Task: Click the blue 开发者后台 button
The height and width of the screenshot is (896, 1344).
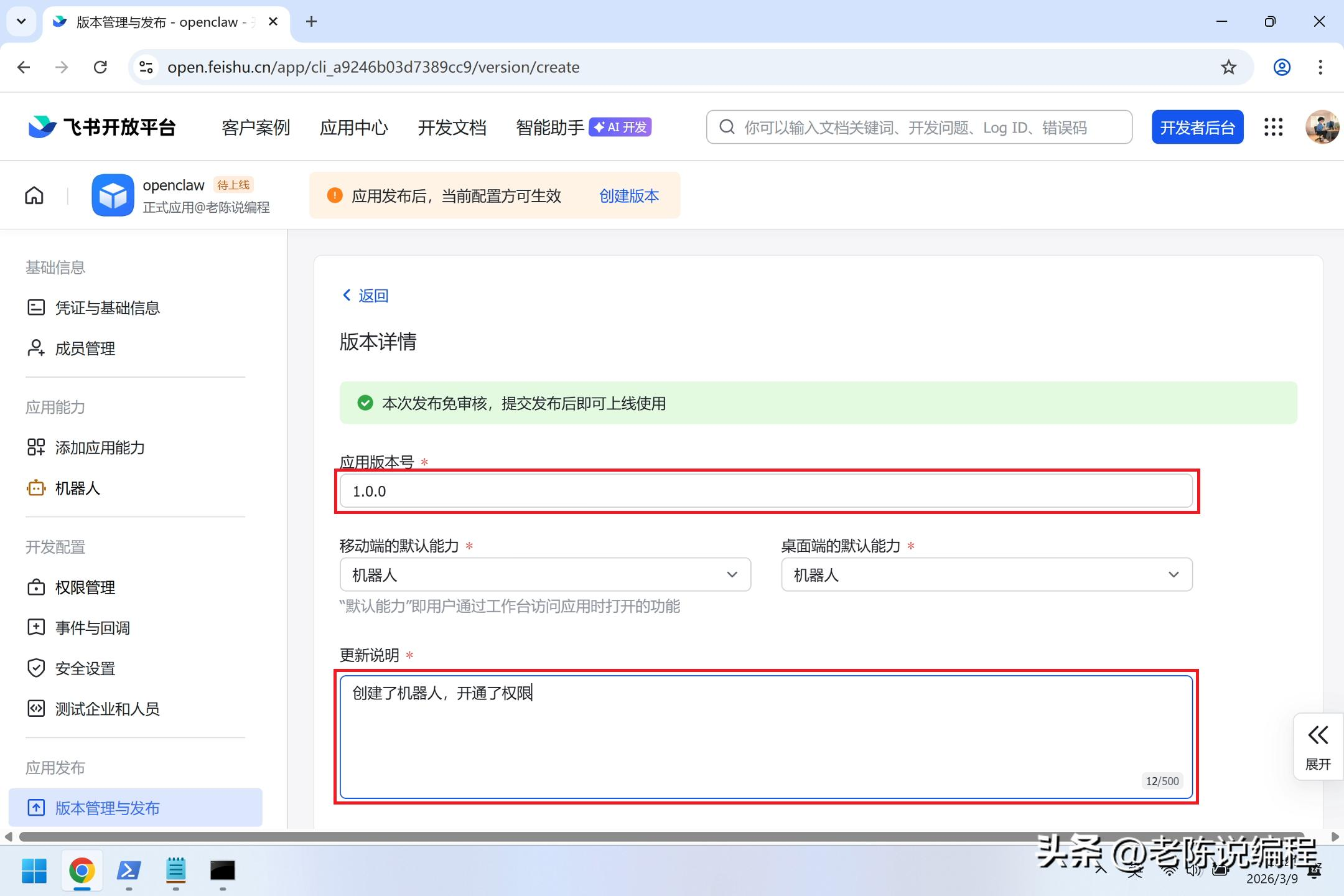Action: point(1197,128)
